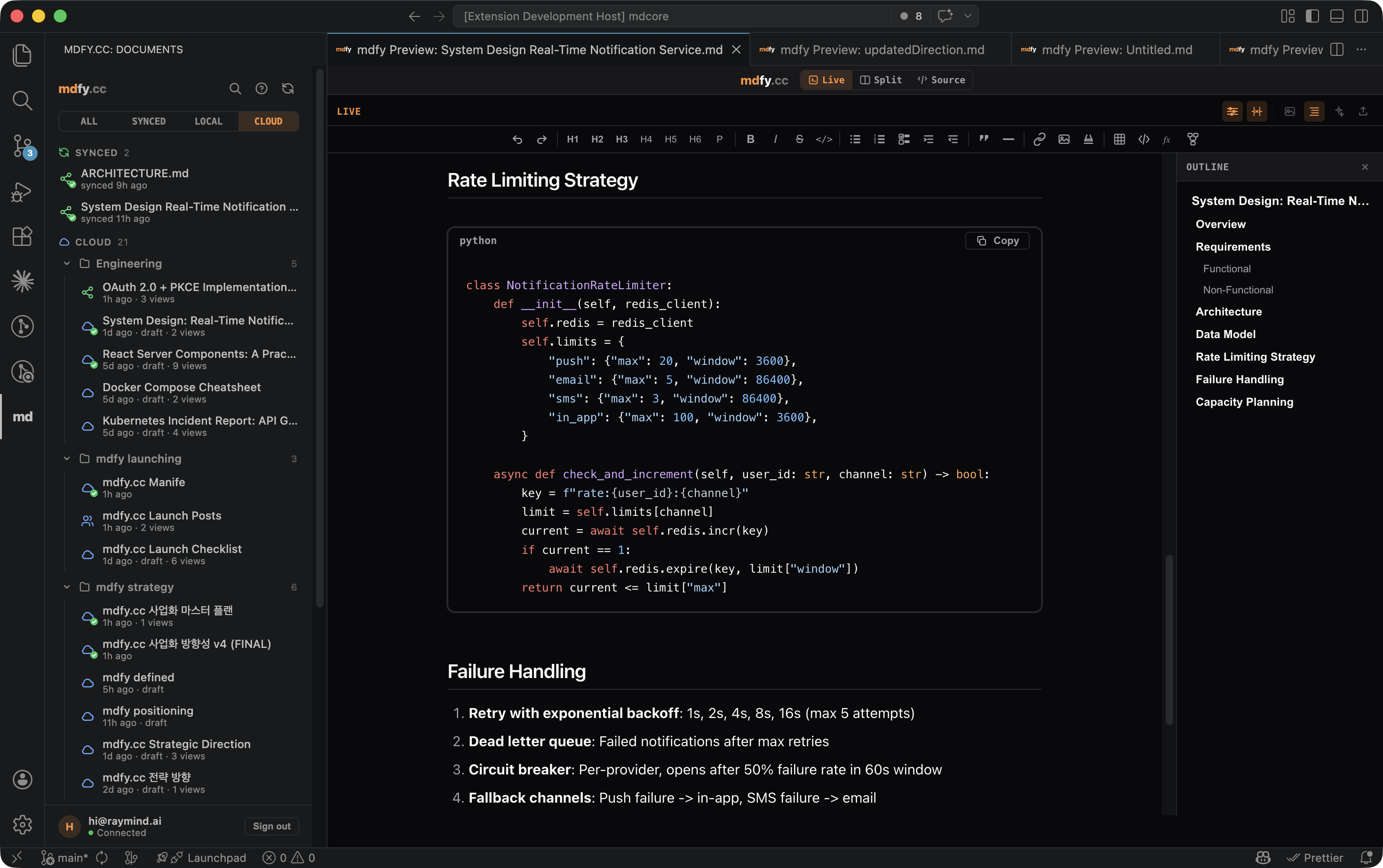Click the refresh sync icon in mdfy sidebar

tap(288, 88)
